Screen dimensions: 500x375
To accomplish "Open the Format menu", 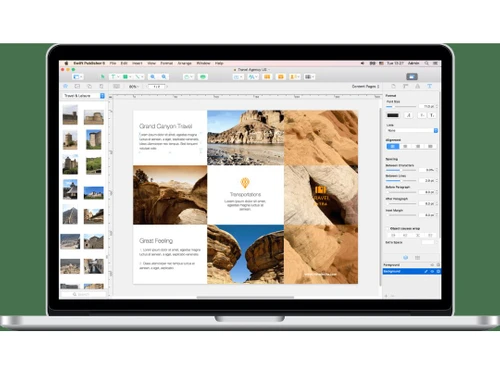I will coord(166,63).
